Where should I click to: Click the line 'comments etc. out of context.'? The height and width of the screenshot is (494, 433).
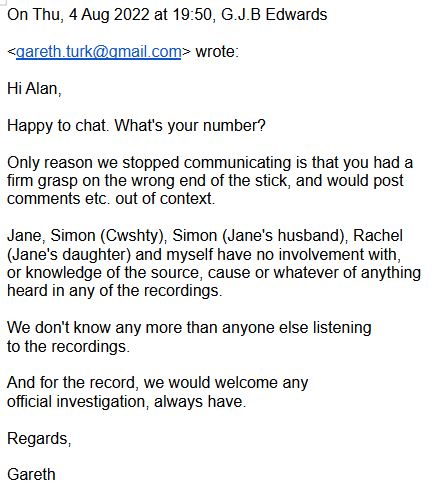click(x=111, y=199)
